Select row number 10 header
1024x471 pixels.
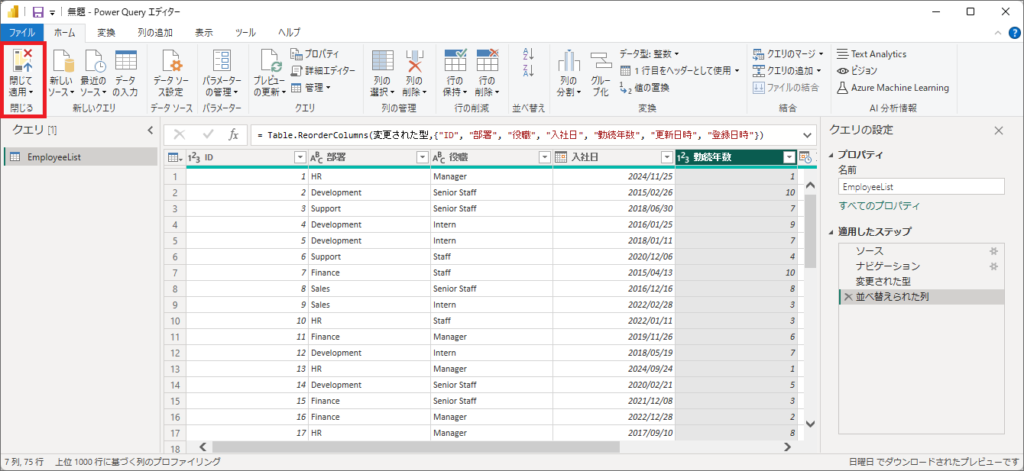pyautogui.click(x=174, y=321)
